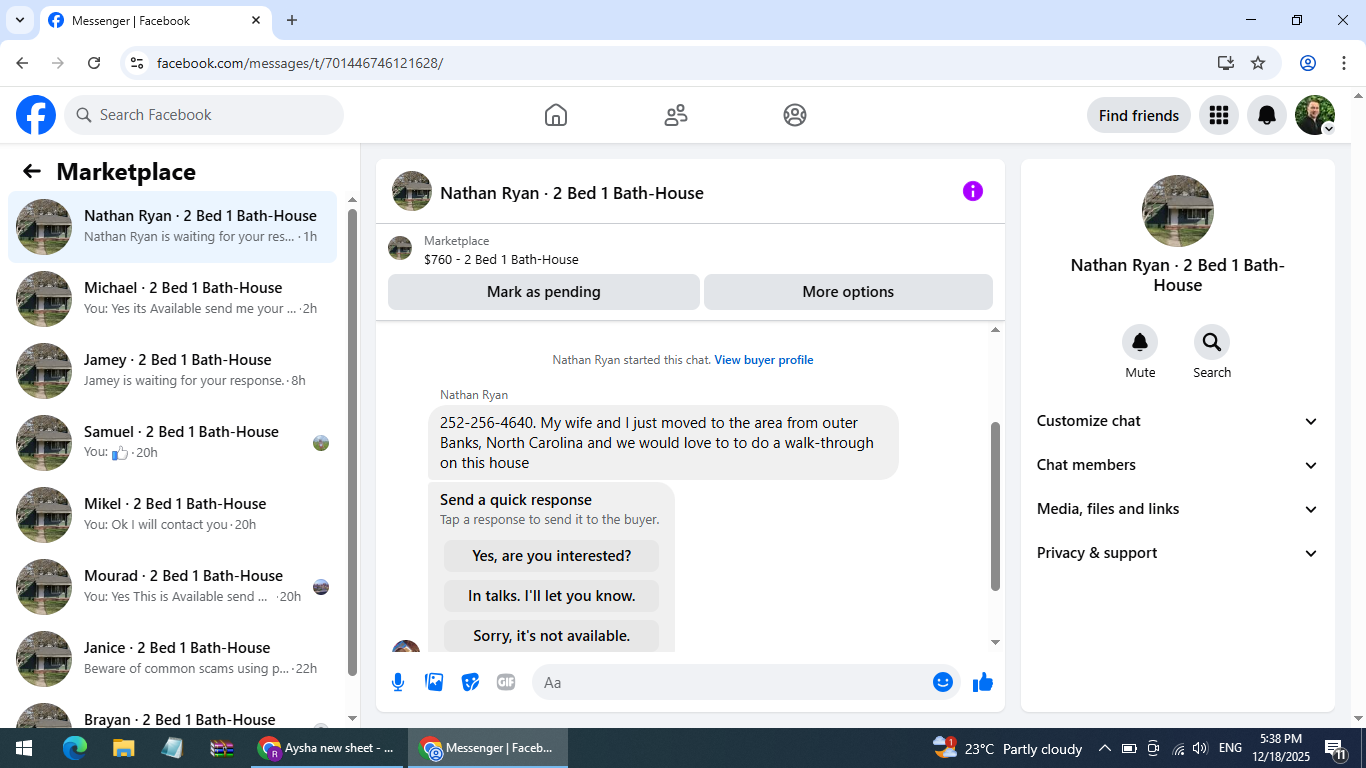Screen dimensions: 1366x768
Task: Click the house thumbnail in the right panel
Action: tap(1178, 211)
